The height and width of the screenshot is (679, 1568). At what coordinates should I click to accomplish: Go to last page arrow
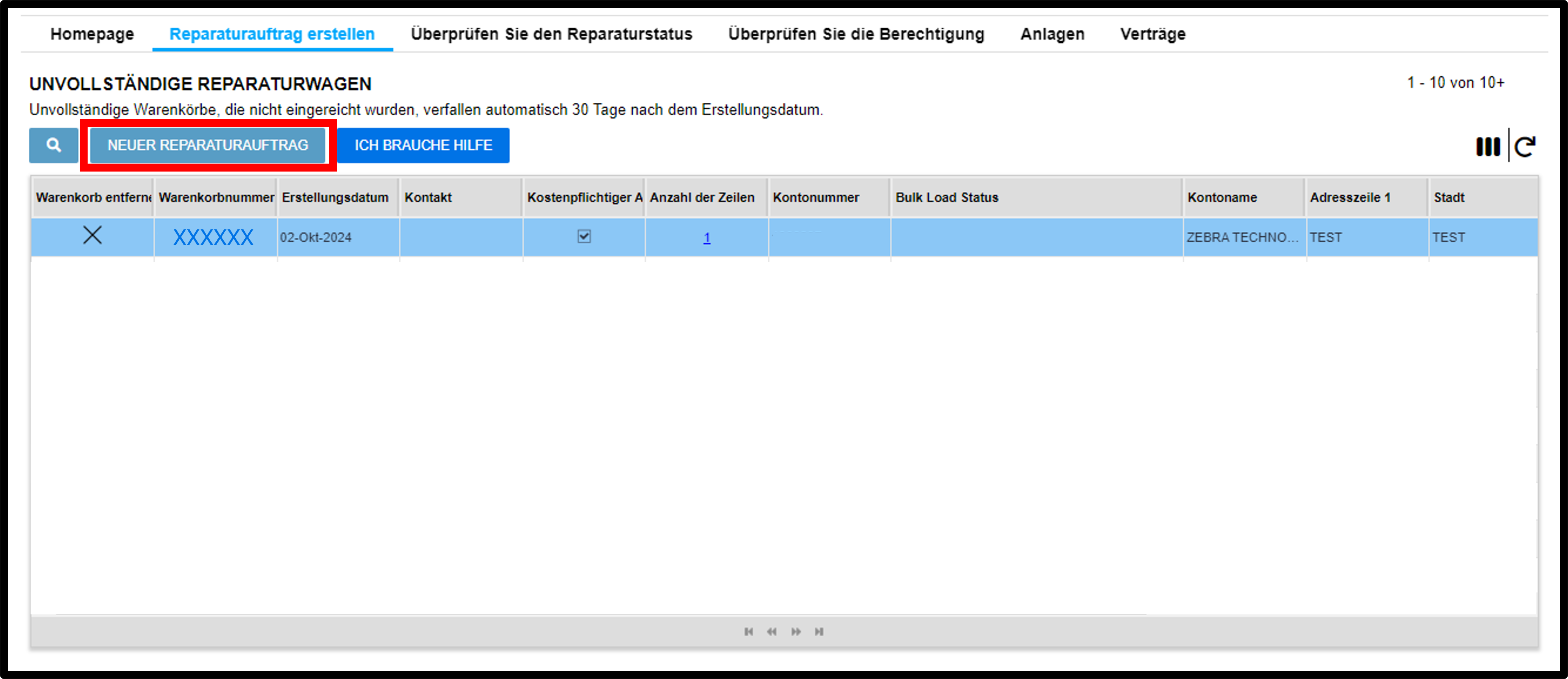coord(819,631)
